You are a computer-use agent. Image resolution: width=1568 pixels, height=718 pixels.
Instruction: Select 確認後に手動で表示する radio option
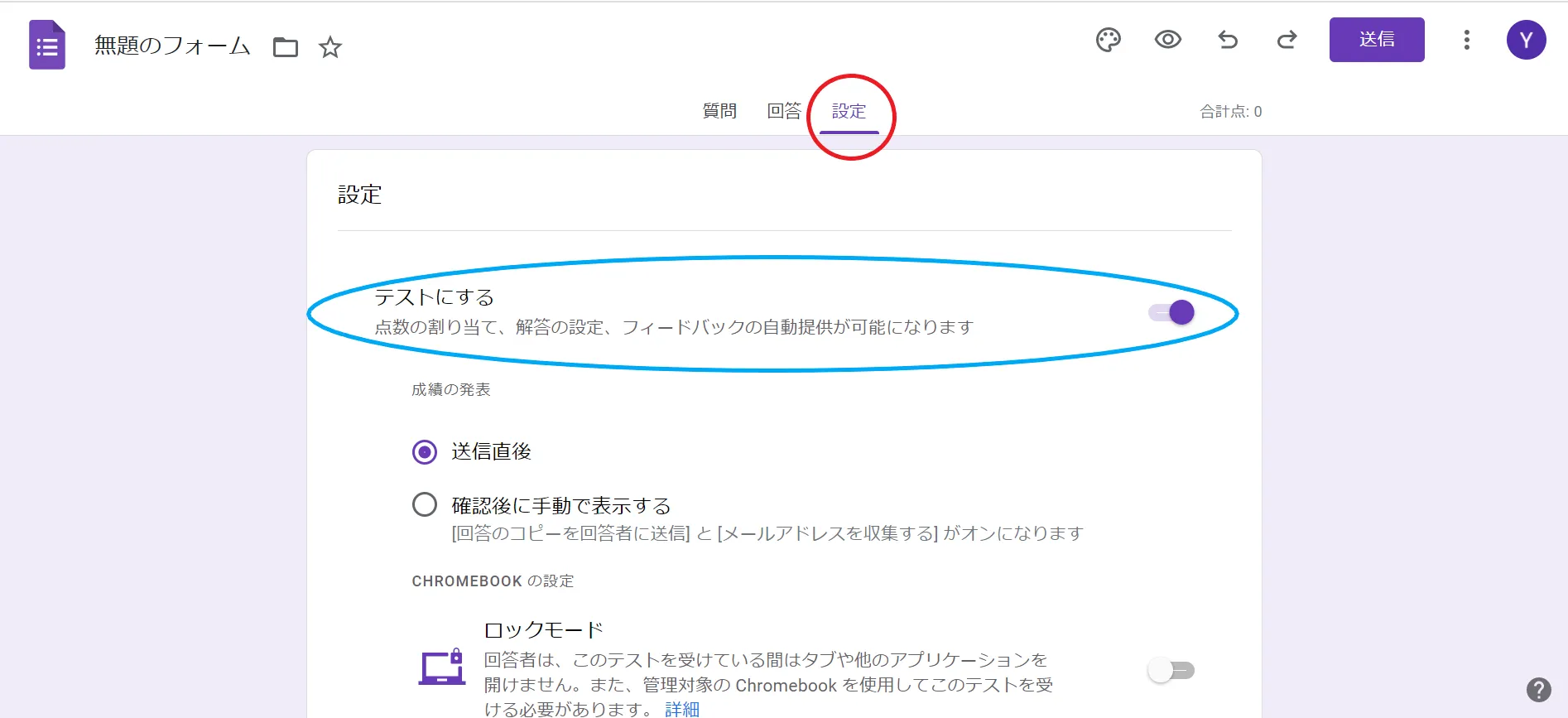[x=425, y=504]
